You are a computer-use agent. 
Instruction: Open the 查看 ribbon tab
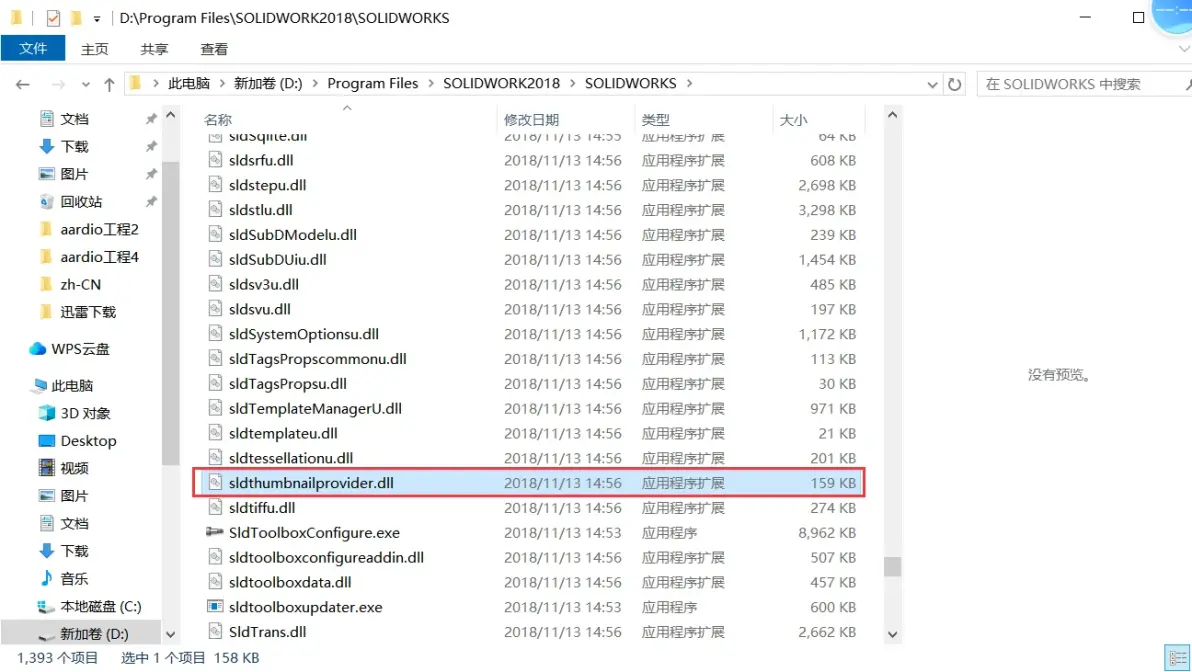pos(214,49)
